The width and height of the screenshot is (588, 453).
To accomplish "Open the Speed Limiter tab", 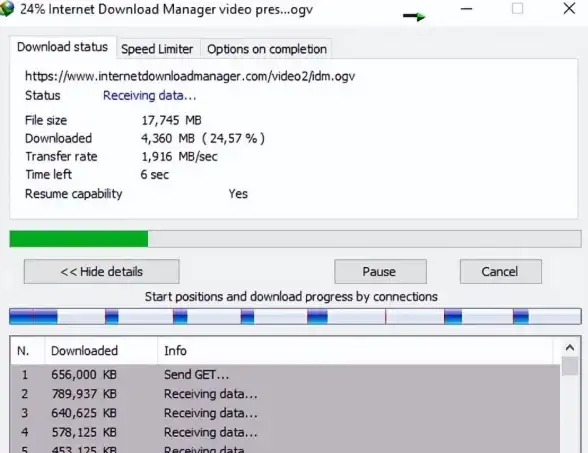I will tap(157, 49).
